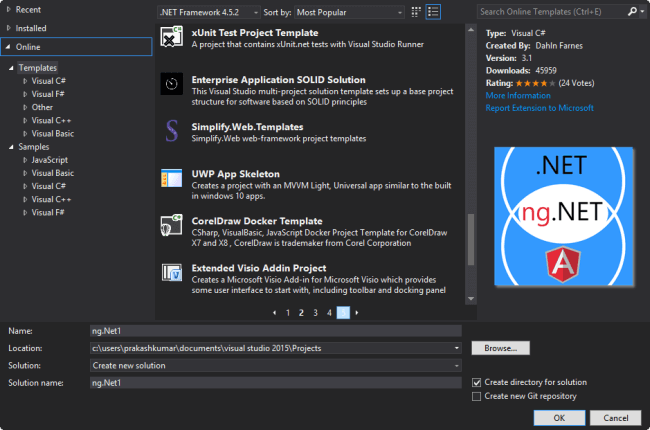This screenshot has height=430, width=650.
Task: Click the scrollbar up arrow
Action: tap(471, 30)
